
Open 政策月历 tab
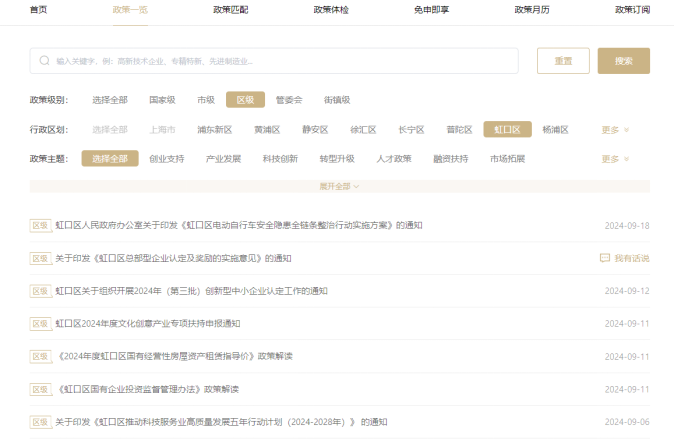(532, 9)
